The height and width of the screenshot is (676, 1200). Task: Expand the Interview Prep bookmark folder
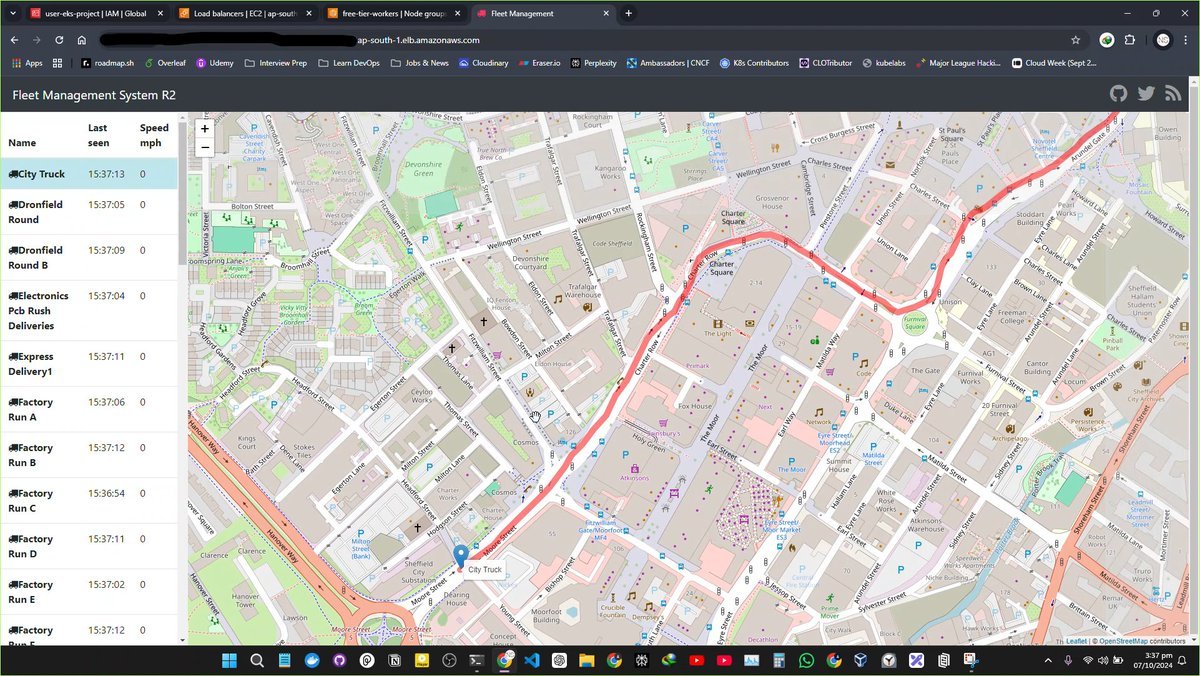coord(276,63)
